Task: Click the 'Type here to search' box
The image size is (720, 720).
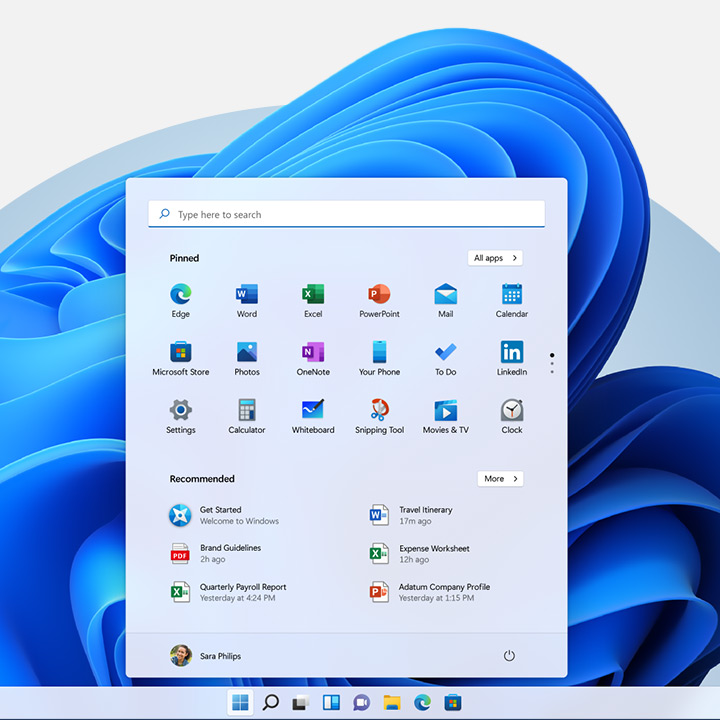Action: [x=346, y=215]
